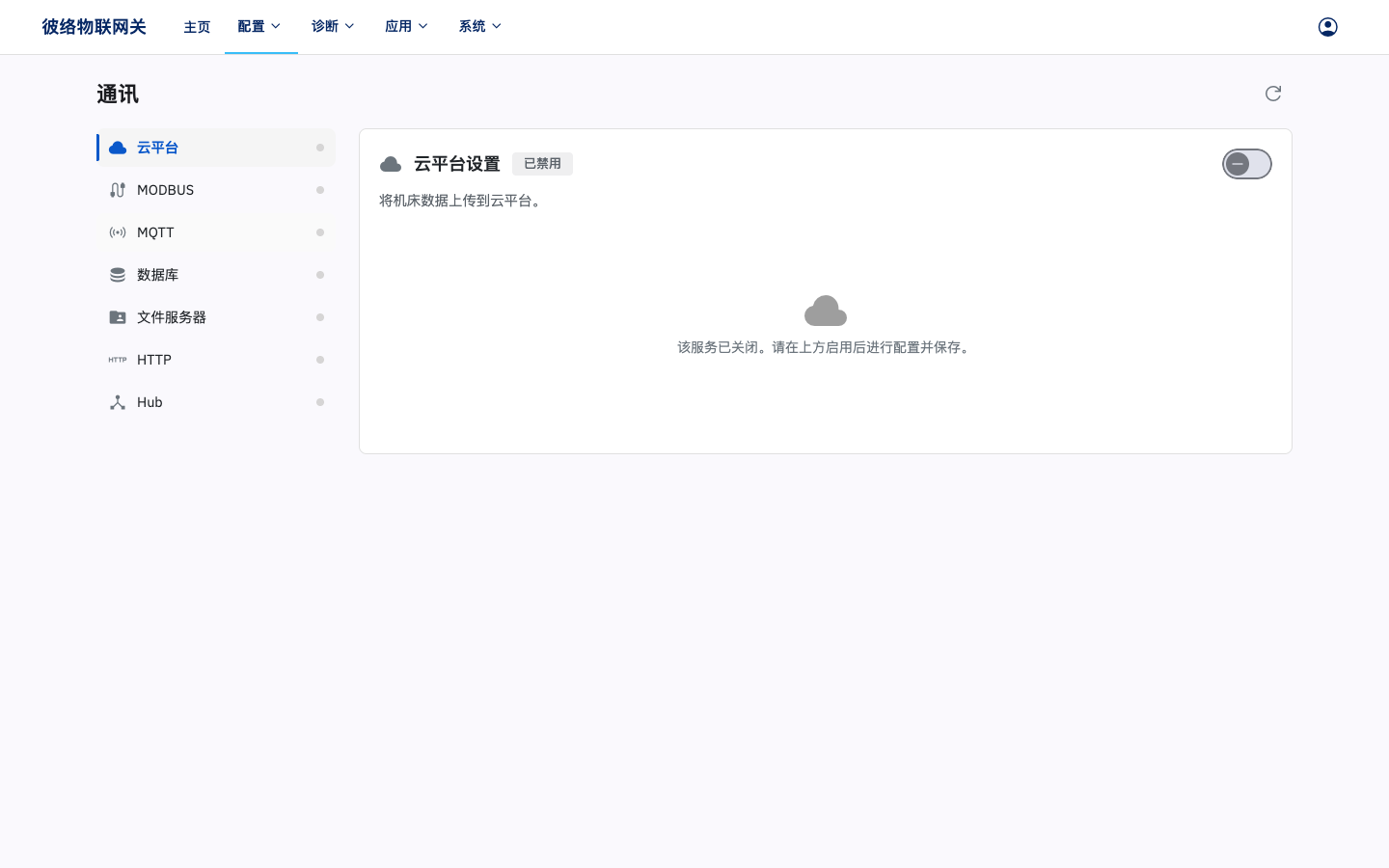Open the user account icon
The width and height of the screenshot is (1389, 868).
[x=1328, y=27]
